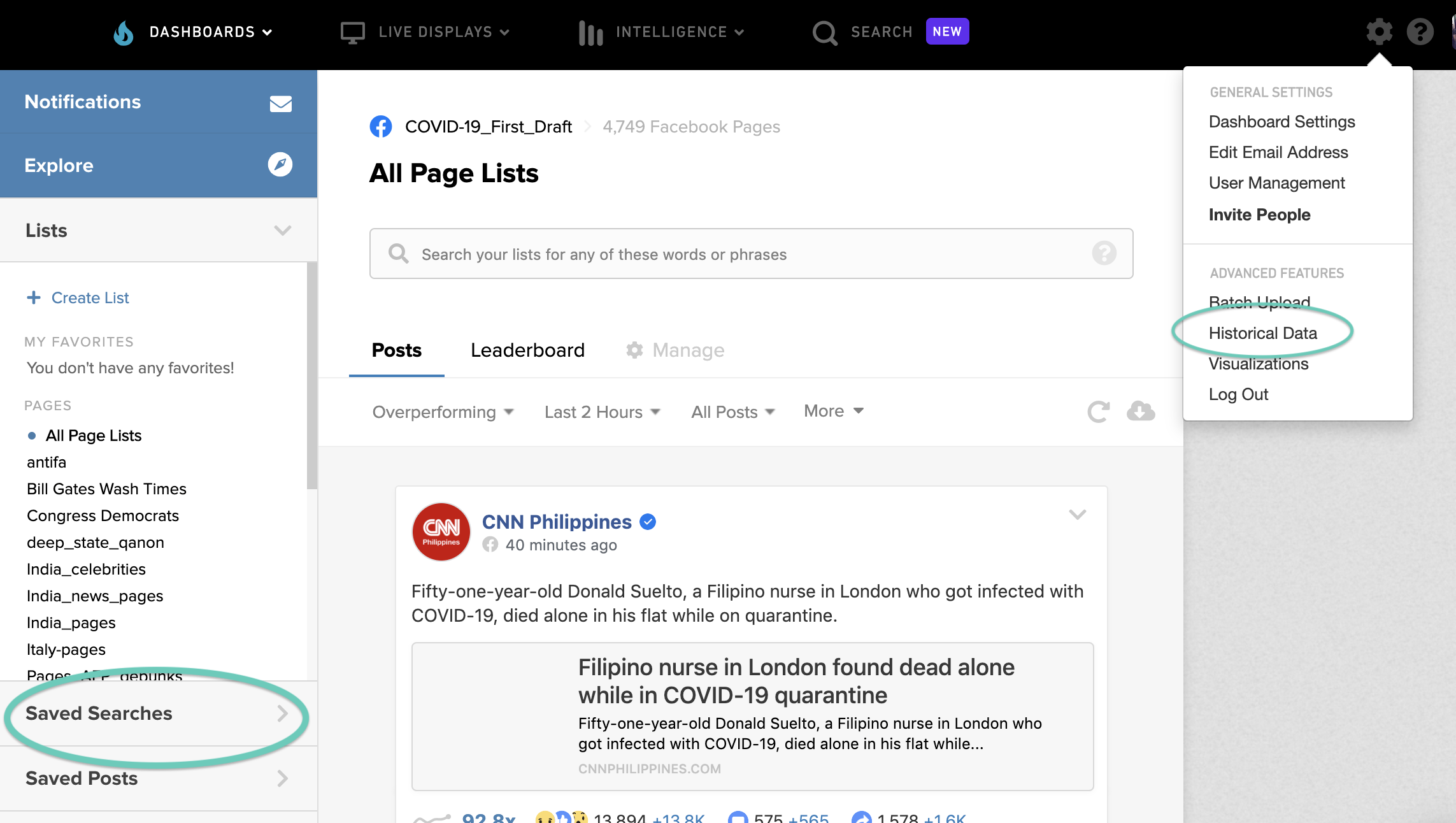Viewport: 1456px width, 823px height.
Task: Refresh posts with the reload icon
Action: pyautogui.click(x=1098, y=411)
